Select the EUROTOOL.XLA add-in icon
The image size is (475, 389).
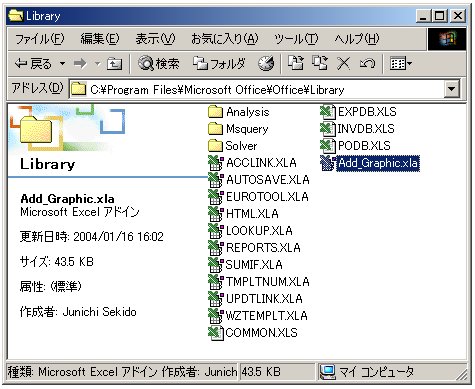tap(215, 197)
